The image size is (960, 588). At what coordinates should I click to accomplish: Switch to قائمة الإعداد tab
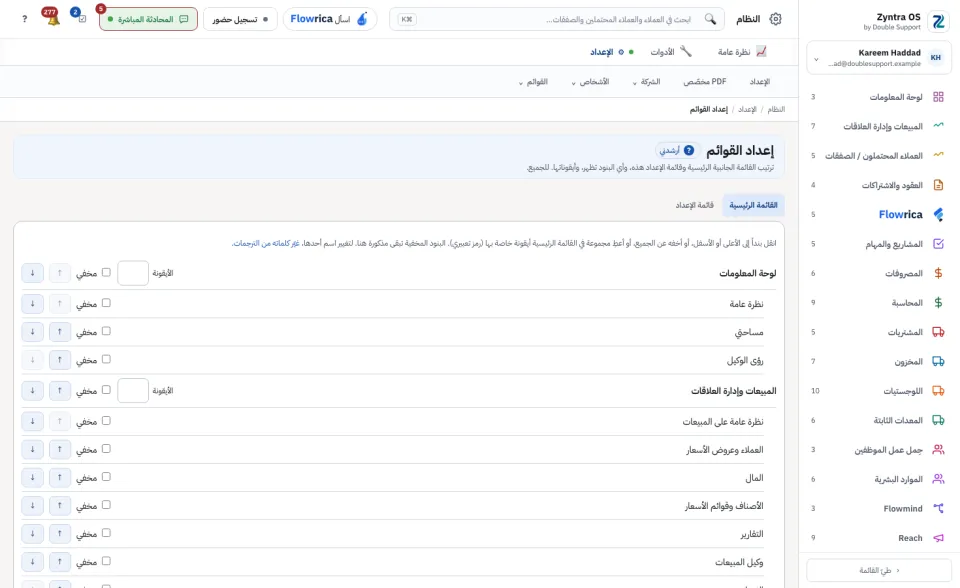694,205
